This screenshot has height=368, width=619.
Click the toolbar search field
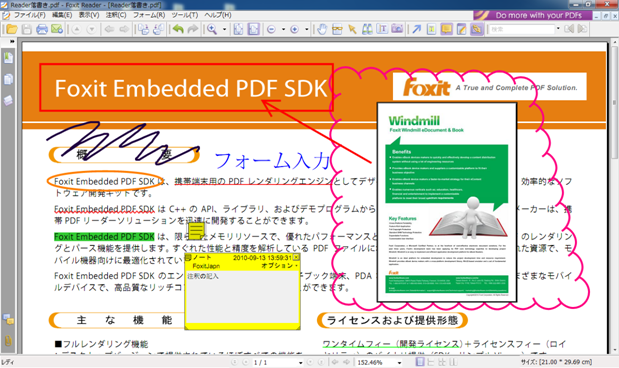tap(521, 29)
